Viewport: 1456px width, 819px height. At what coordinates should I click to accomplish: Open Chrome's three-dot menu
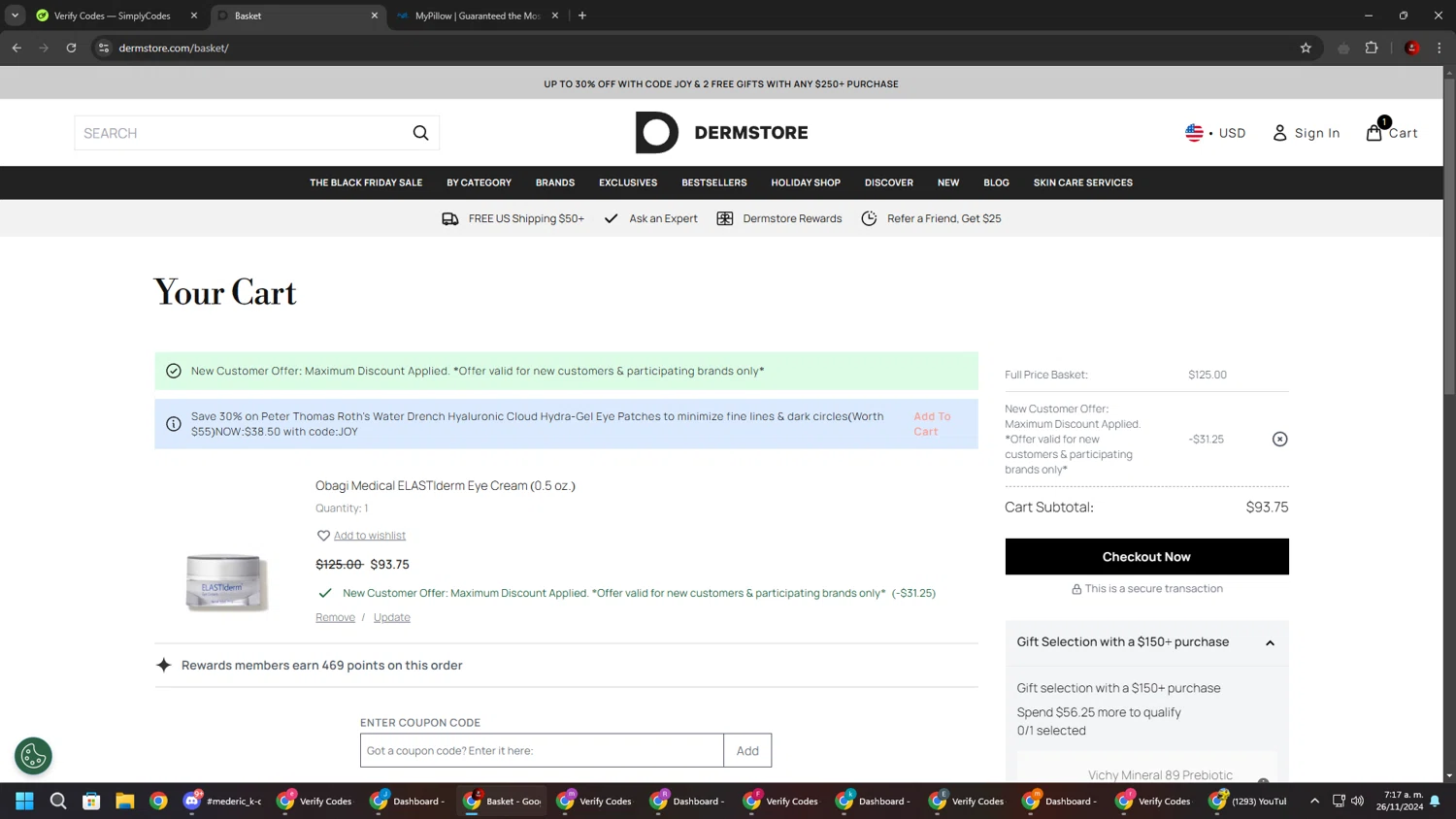click(1439, 48)
